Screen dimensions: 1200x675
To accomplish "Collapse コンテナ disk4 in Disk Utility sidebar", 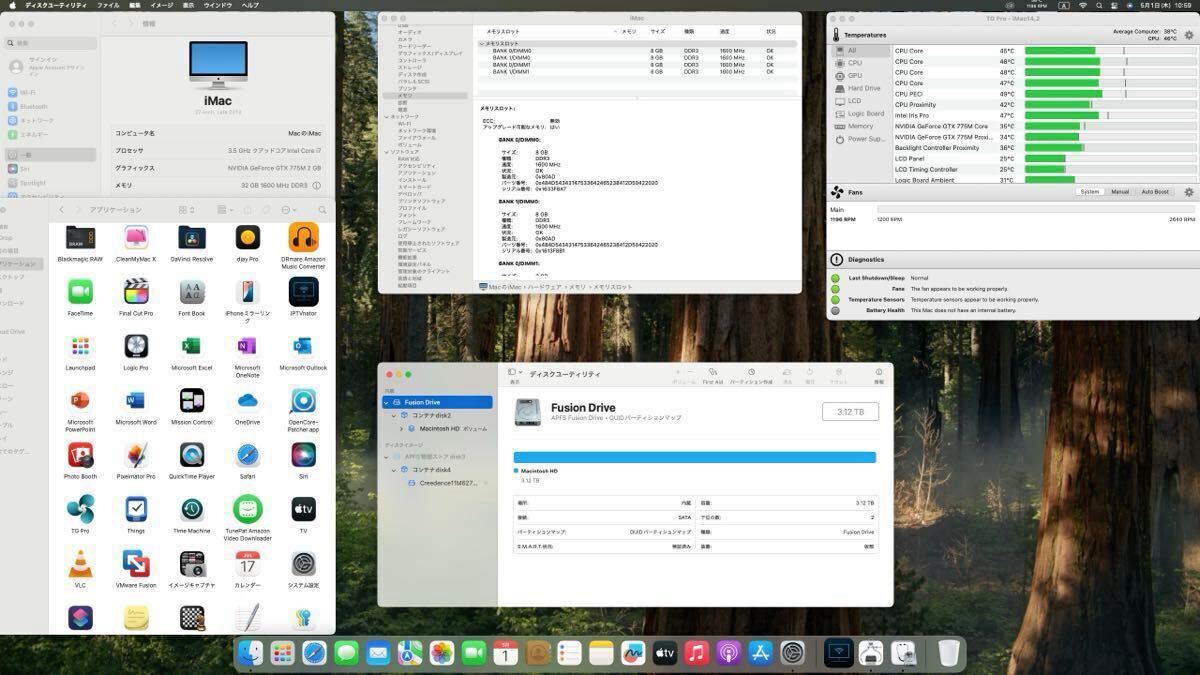I will [394, 469].
